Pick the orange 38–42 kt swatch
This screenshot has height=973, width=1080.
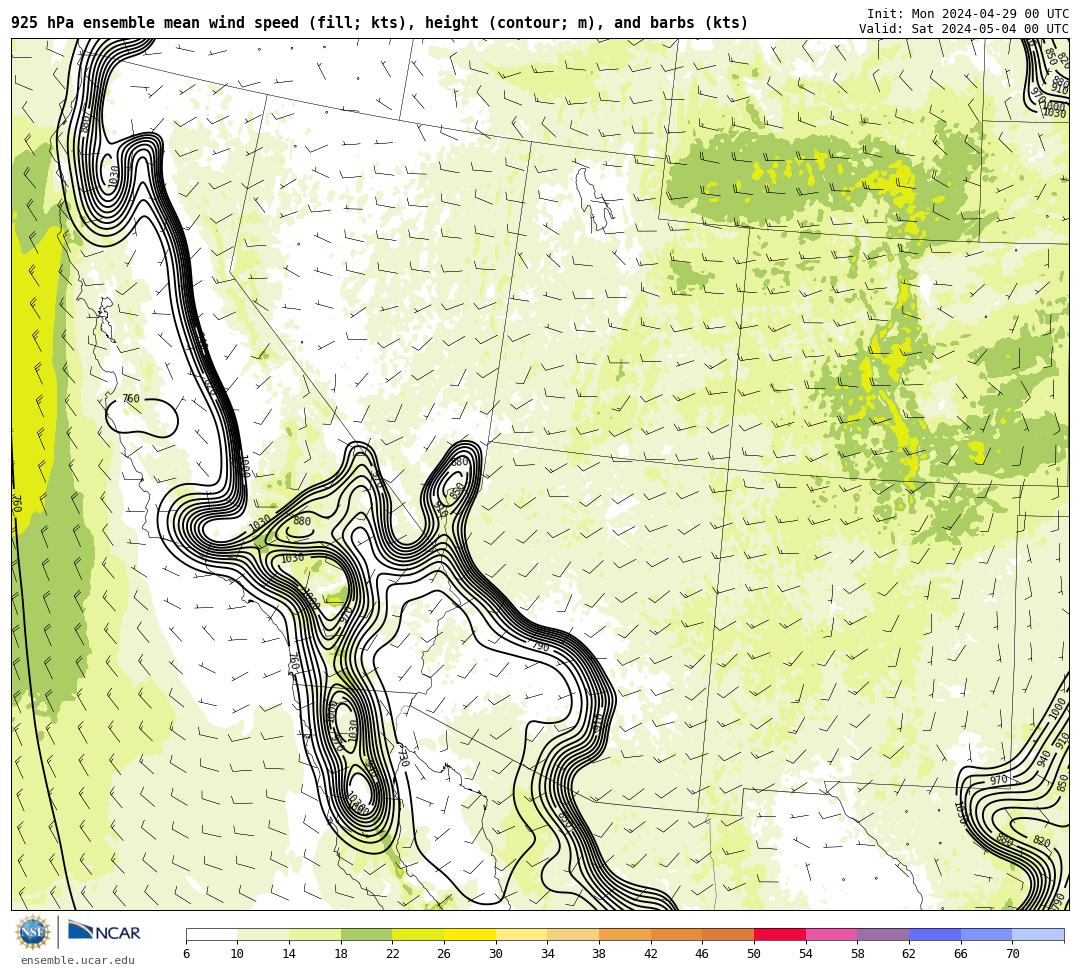point(625,934)
